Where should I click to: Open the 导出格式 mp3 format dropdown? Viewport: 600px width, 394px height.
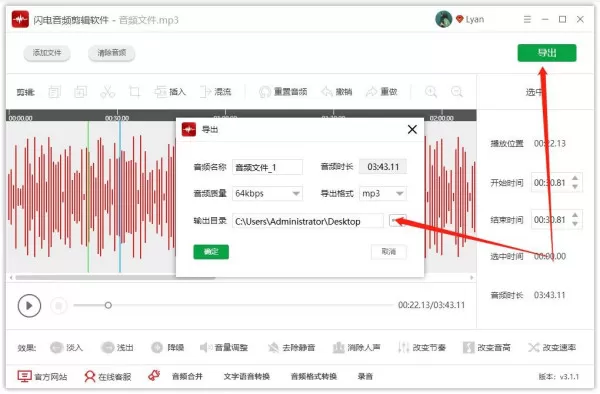(x=383, y=194)
